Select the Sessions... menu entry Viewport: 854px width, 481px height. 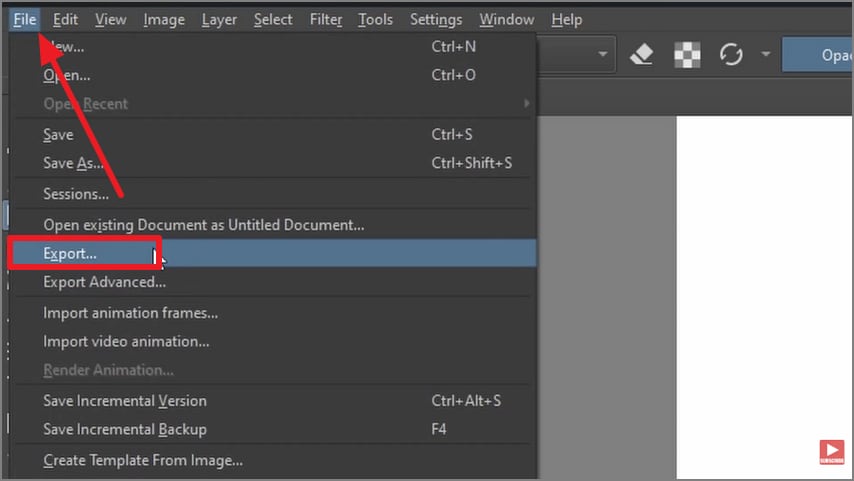pyautogui.click(x=273, y=194)
